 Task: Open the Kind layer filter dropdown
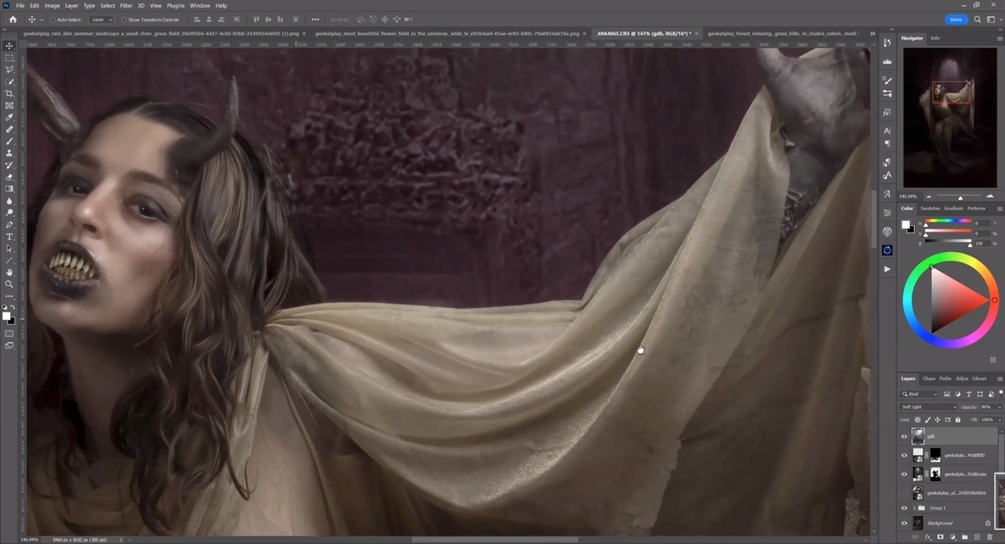tap(920, 394)
